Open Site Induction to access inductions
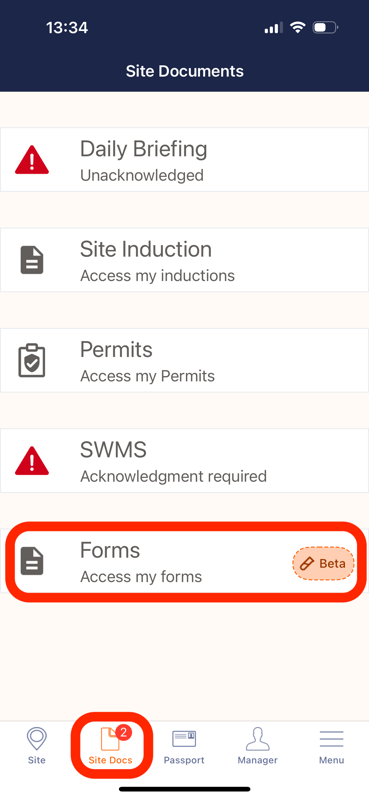This screenshot has height=799, width=369. [x=184, y=260]
